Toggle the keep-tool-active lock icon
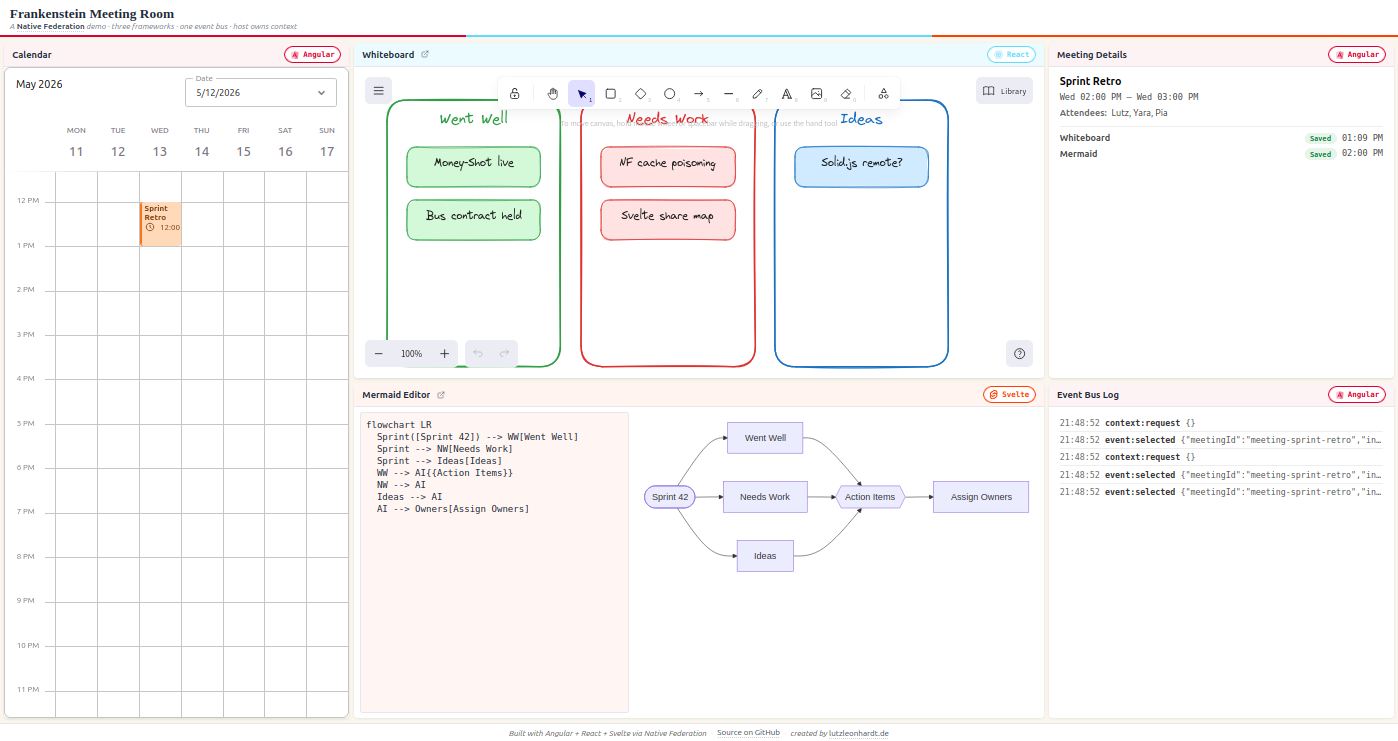The width and height of the screenshot is (1398, 741). [x=515, y=94]
